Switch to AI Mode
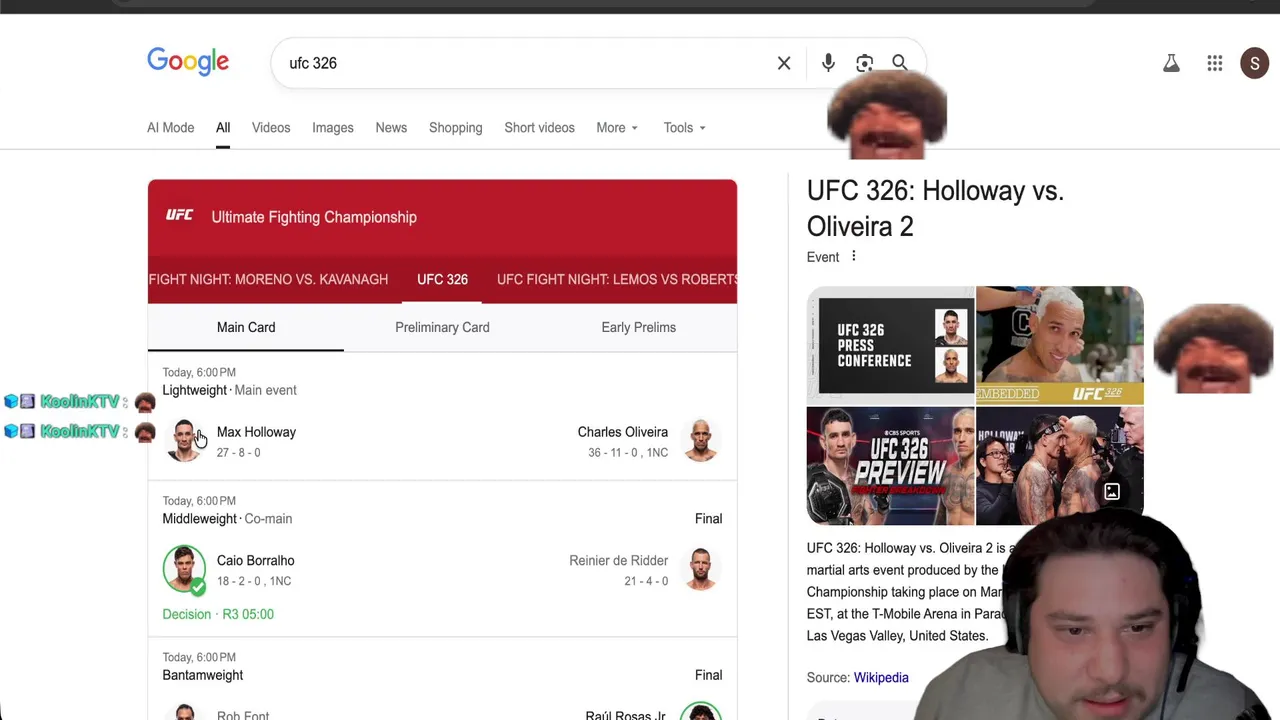Screen dimensions: 1280x720 pyautogui.click(x=171, y=128)
